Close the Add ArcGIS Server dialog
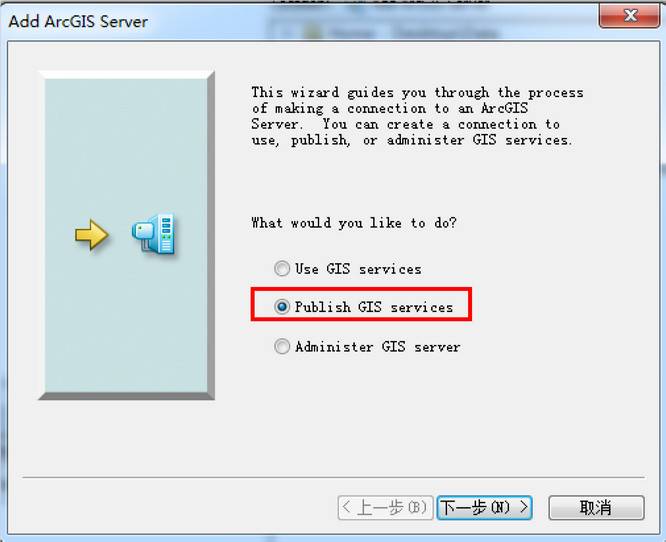 coord(630,15)
